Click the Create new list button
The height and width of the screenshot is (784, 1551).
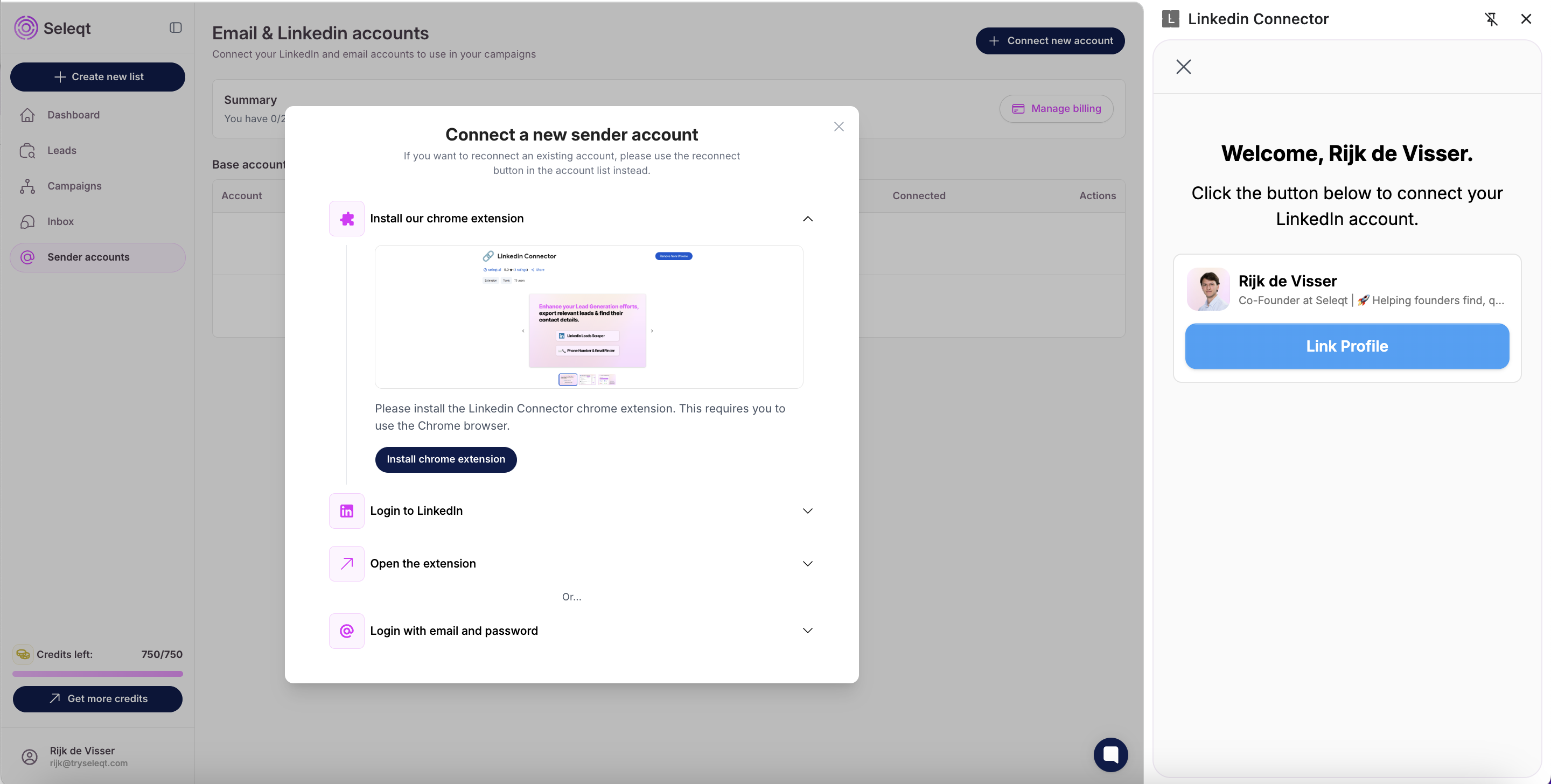tap(97, 77)
